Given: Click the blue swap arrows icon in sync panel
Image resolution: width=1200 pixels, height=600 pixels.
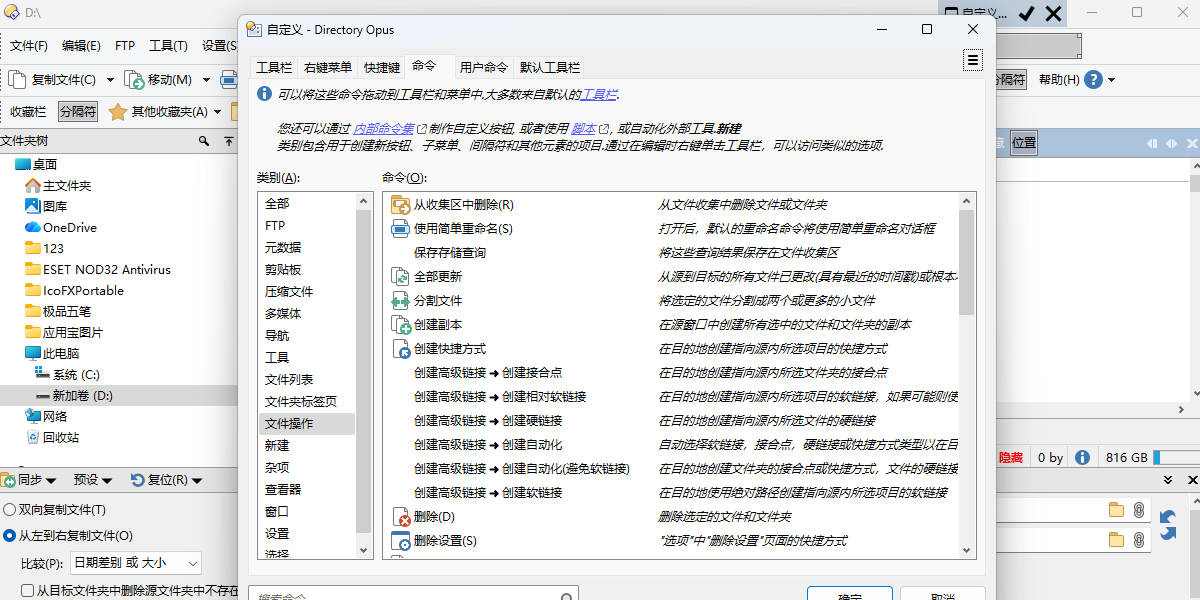Looking at the screenshot, I should 1168,525.
